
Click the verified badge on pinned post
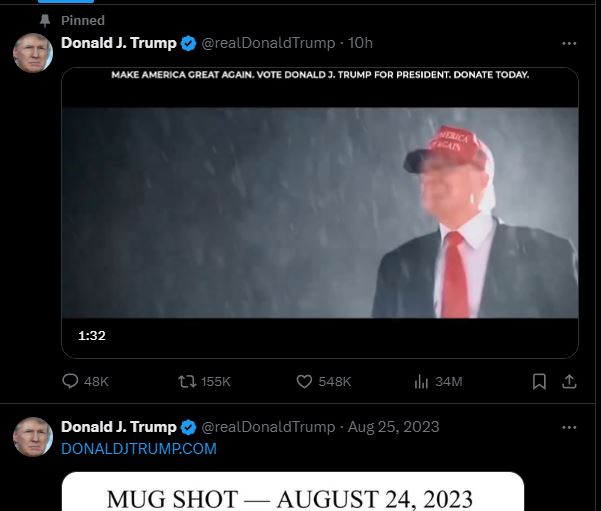click(x=188, y=43)
